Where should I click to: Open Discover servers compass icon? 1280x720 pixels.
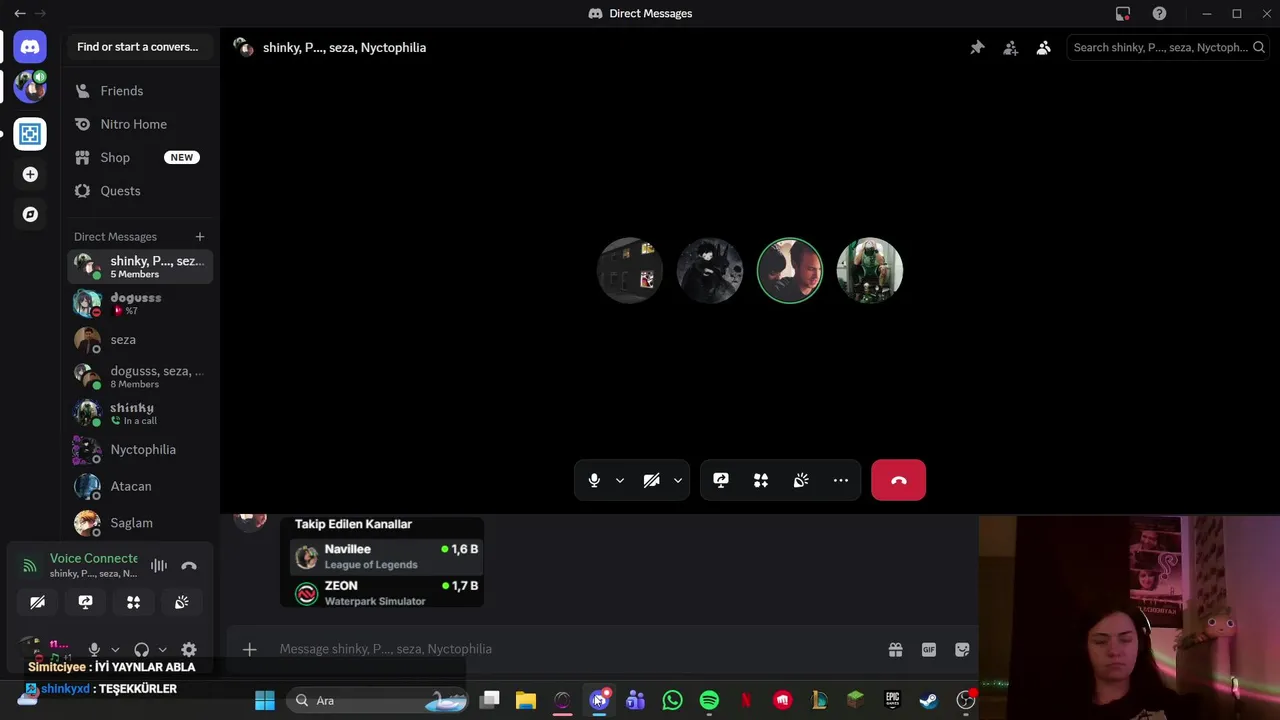pyautogui.click(x=30, y=214)
